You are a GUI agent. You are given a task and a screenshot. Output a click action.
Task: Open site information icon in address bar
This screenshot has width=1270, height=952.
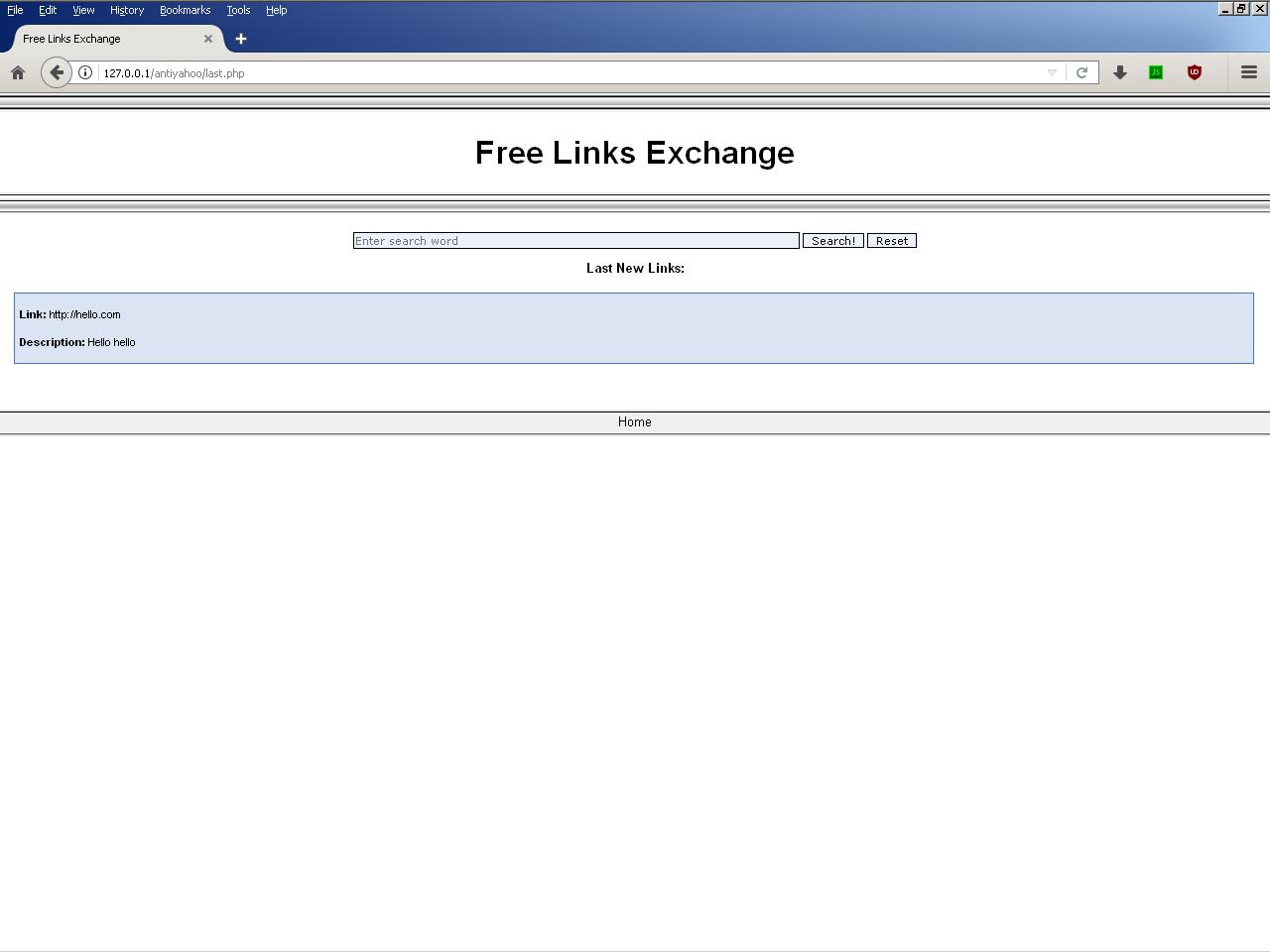coord(85,72)
